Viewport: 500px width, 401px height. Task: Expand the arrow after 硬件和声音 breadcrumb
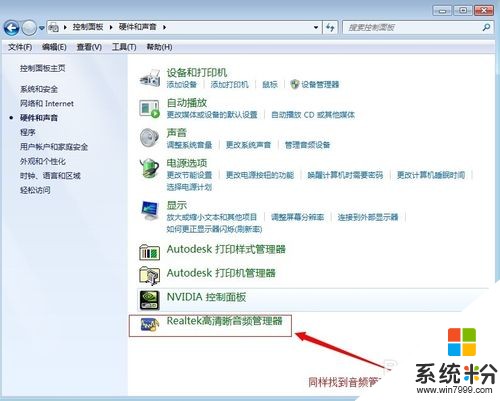[x=164, y=27]
